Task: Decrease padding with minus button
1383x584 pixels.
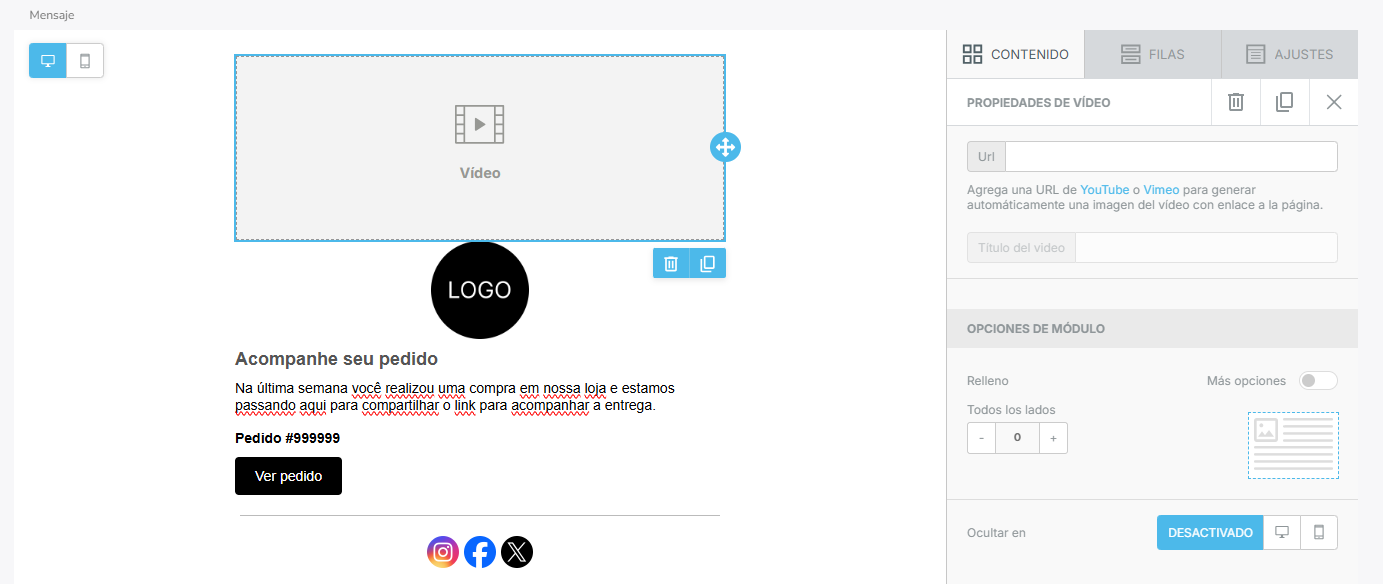Action: tap(982, 438)
